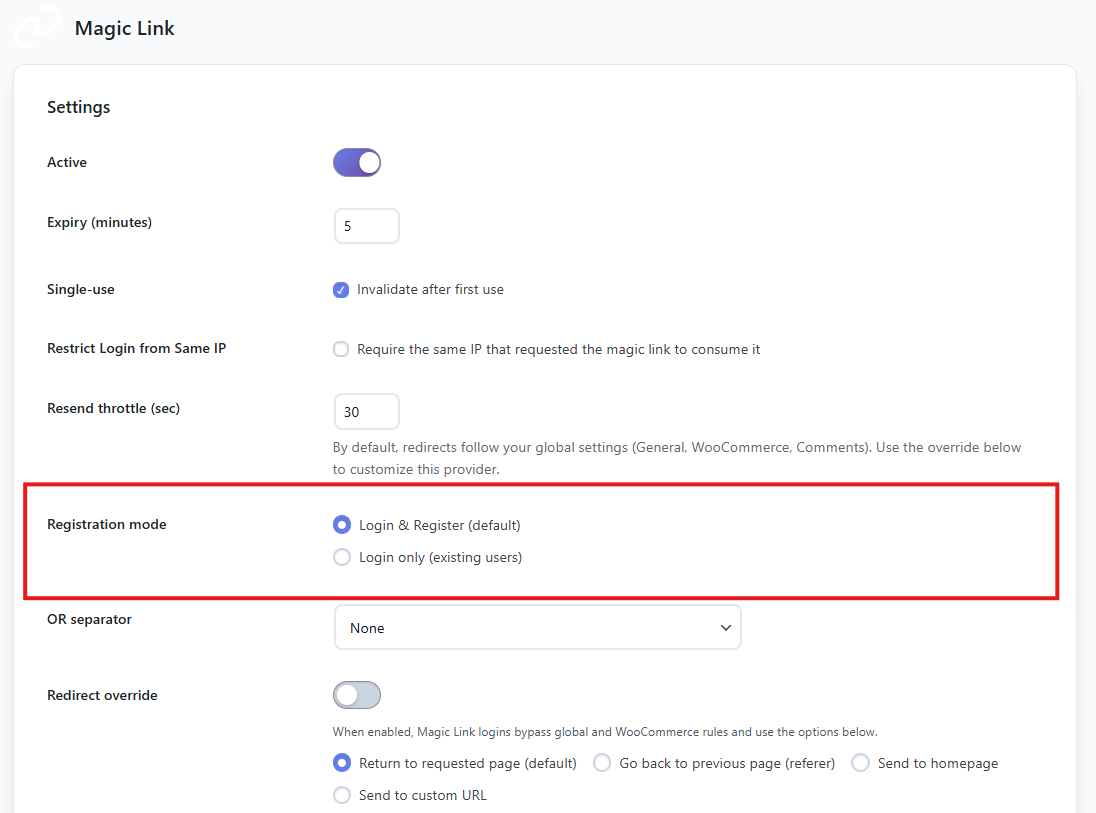Enable the Redirect override toggle
Image resolution: width=1096 pixels, height=813 pixels.
click(x=357, y=695)
